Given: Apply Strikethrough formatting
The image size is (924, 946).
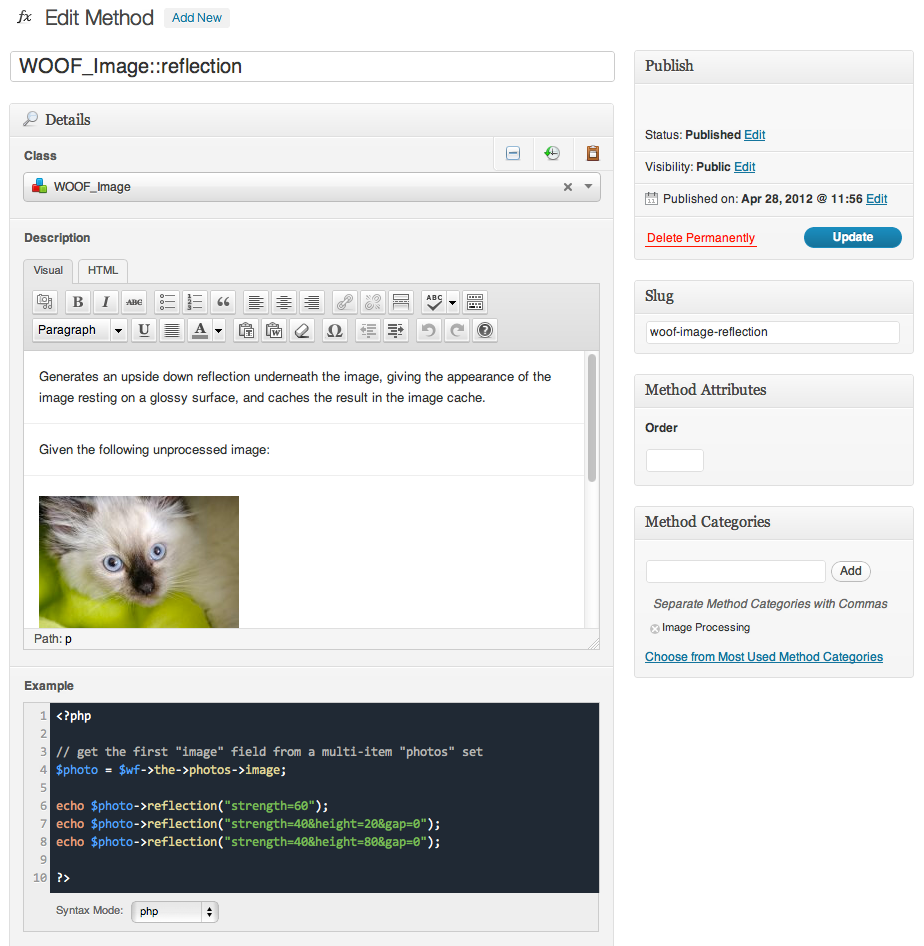Looking at the screenshot, I should 134,302.
